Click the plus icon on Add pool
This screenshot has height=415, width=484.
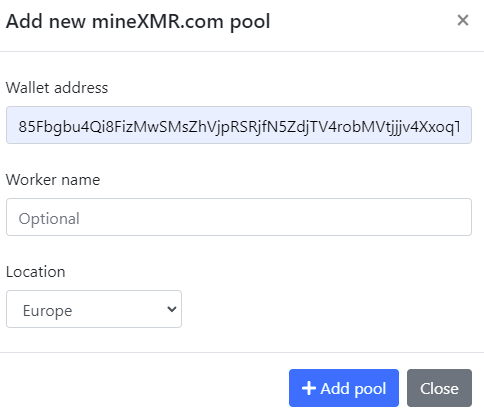tap(309, 388)
